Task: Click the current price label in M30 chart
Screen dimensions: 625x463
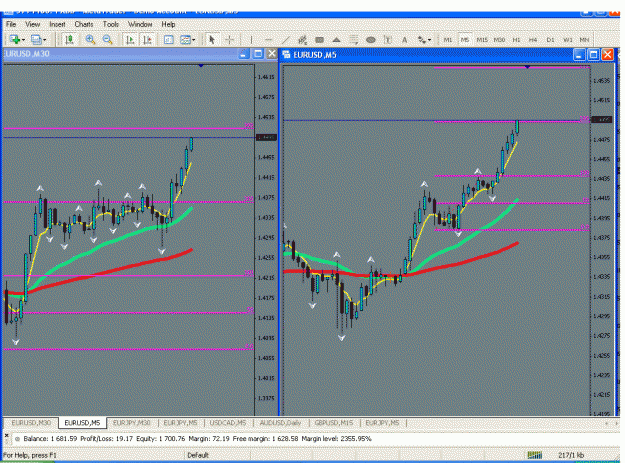Action: [266, 137]
